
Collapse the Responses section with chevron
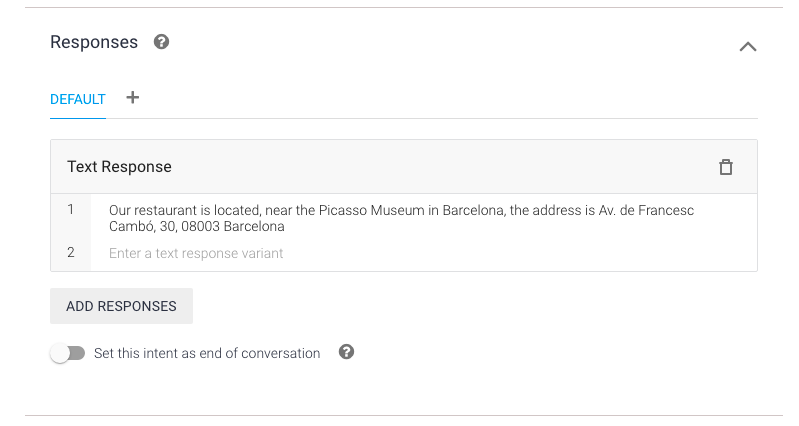748,47
